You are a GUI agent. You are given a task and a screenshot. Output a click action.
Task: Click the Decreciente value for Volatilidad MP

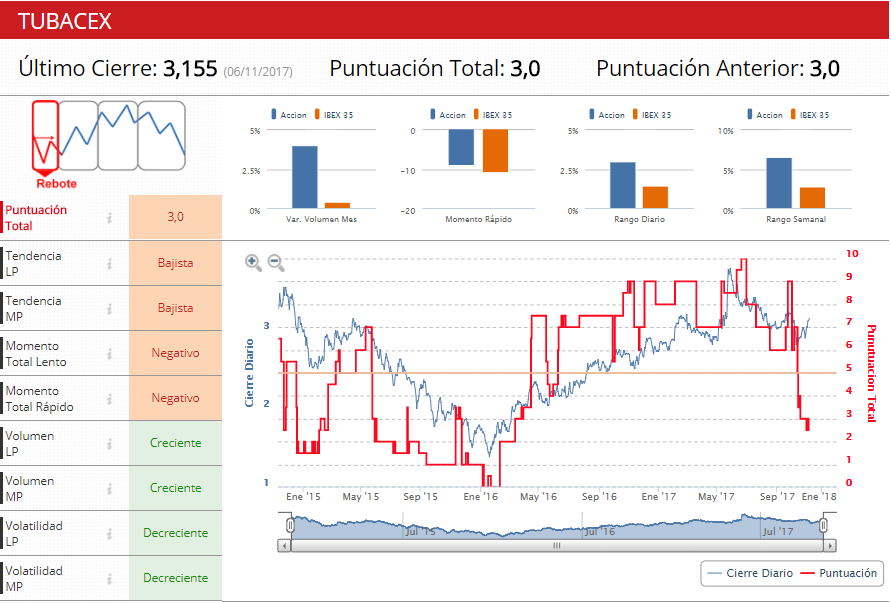coord(175,577)
